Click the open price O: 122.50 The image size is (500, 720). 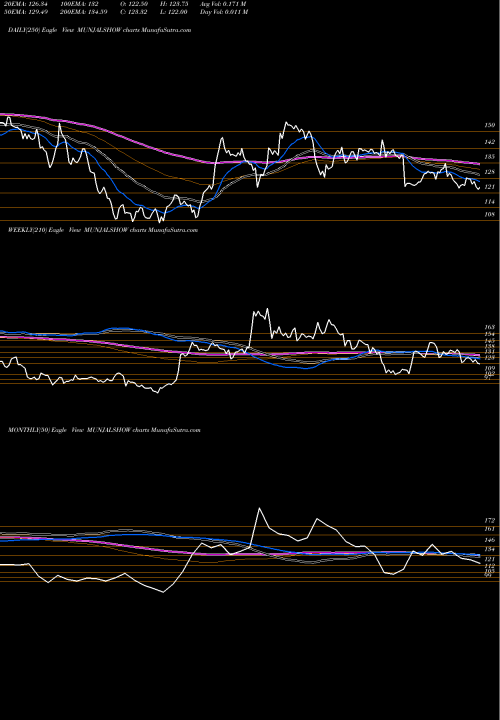tap(134, 4)
